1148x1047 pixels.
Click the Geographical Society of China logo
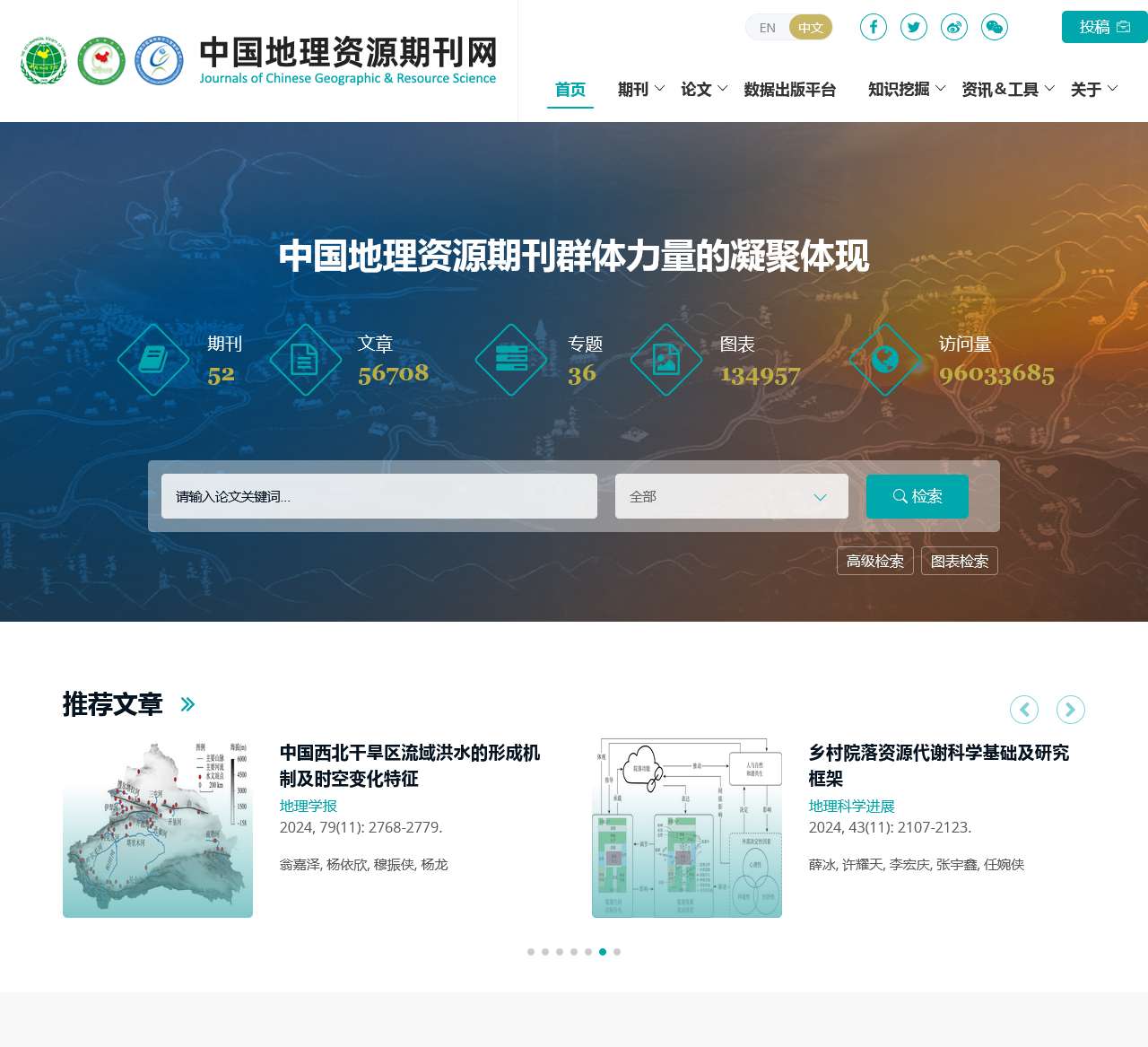[44, 61]
